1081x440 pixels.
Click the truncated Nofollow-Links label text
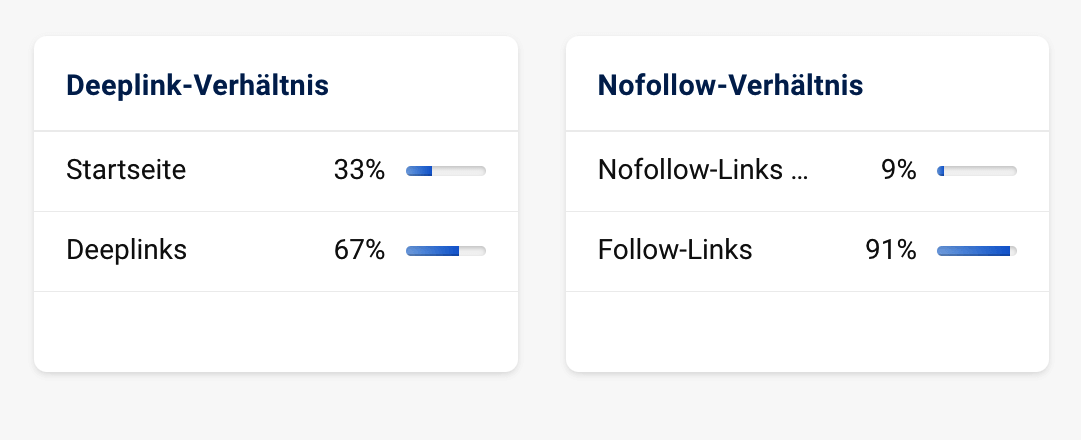(x=692, y=170)
